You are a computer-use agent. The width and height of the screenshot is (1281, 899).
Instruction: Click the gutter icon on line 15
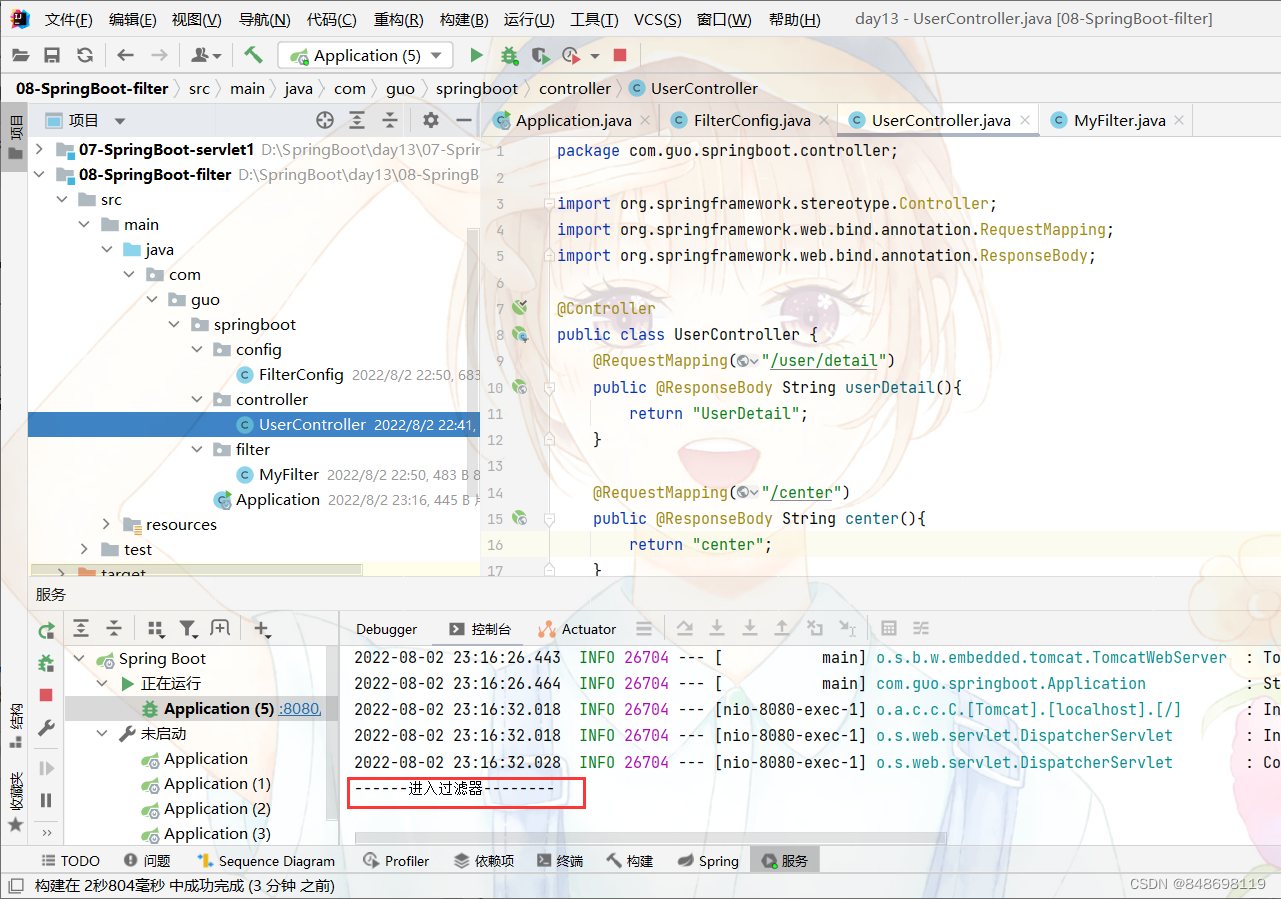(519, 518)
